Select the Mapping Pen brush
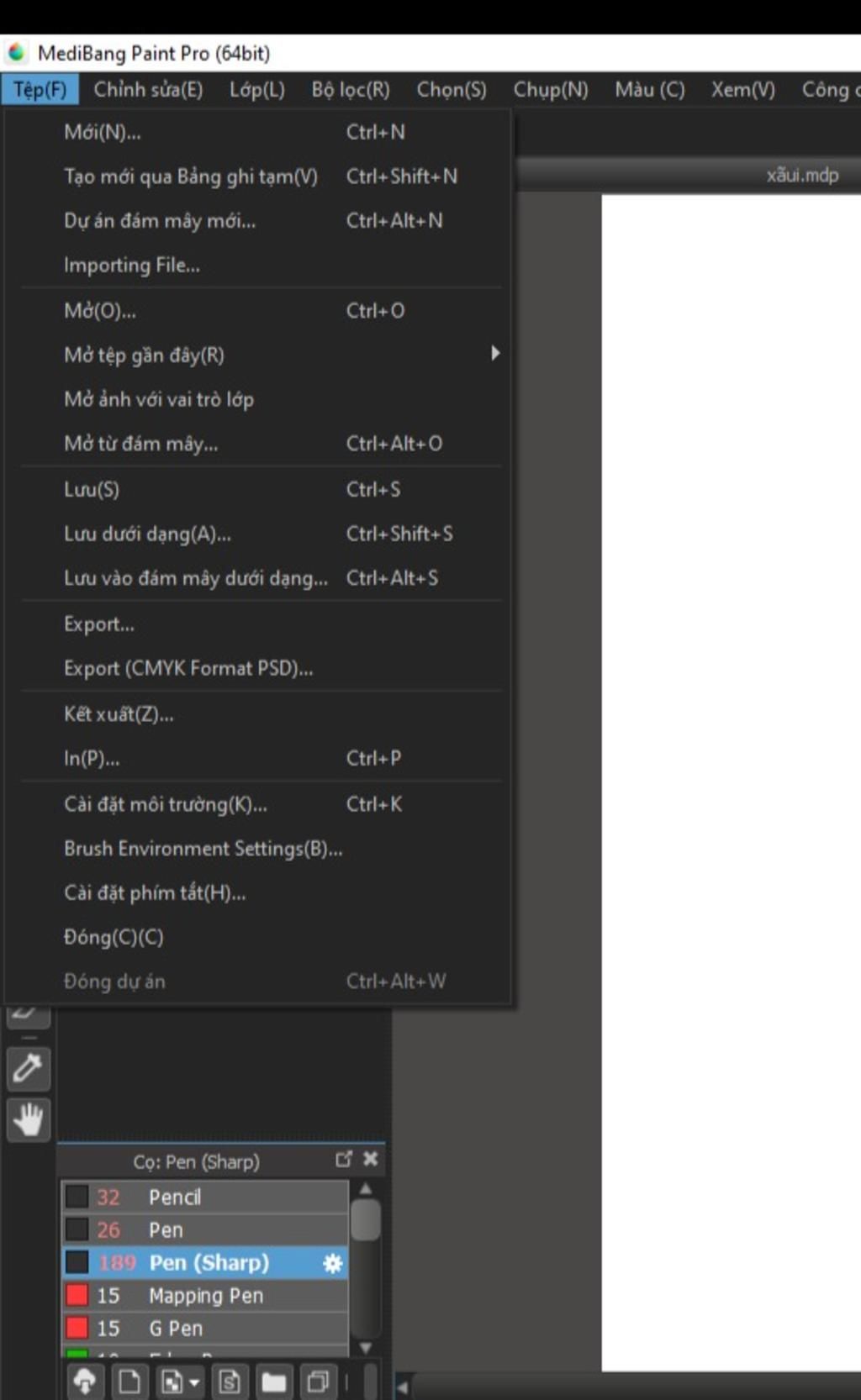 coord(206,1296)
